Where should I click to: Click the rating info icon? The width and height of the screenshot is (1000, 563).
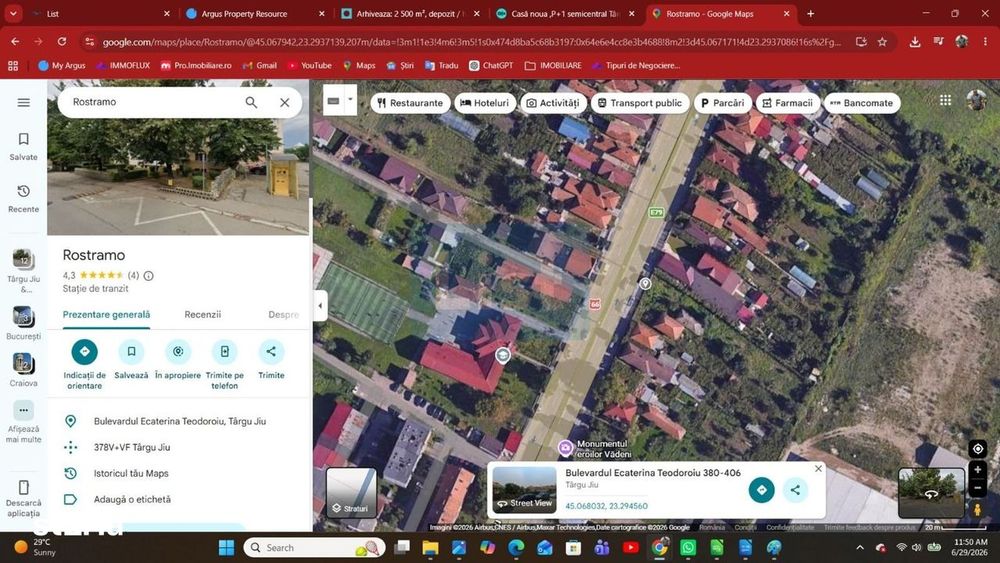(x=149, y=276)
